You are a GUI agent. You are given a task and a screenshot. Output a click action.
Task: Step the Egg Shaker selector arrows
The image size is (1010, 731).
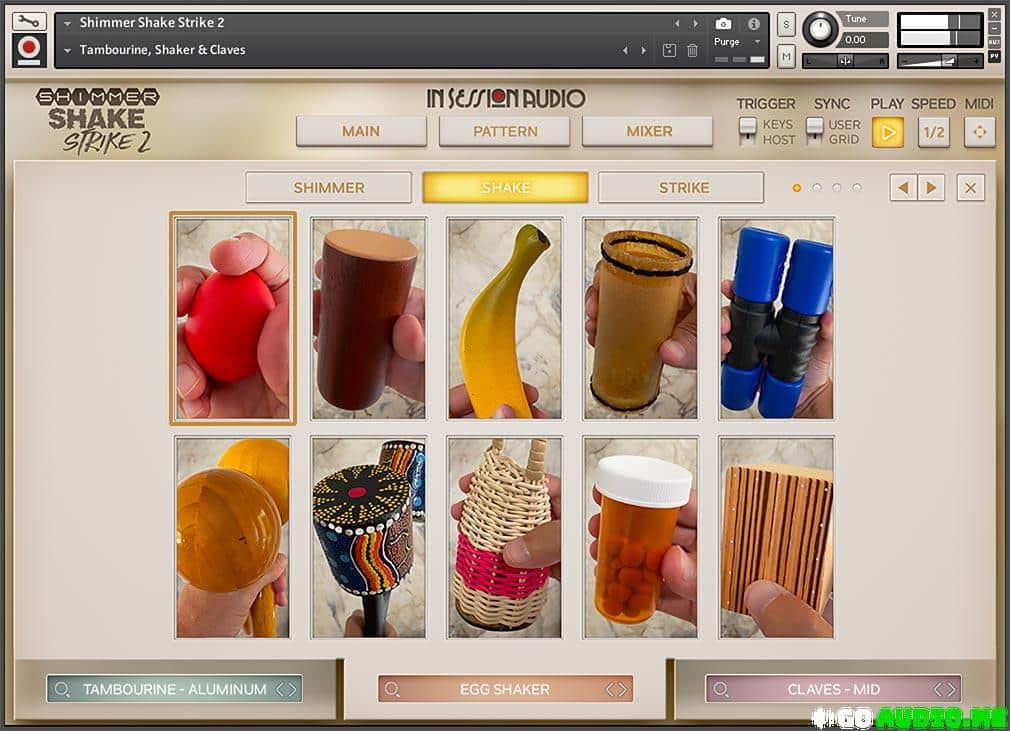616,689
